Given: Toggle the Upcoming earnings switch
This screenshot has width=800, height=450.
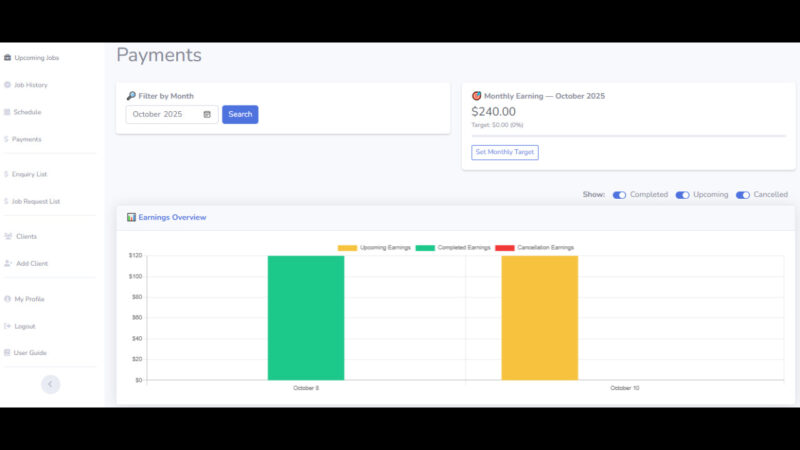Looking at the screenshot, I should coord(682,195).
